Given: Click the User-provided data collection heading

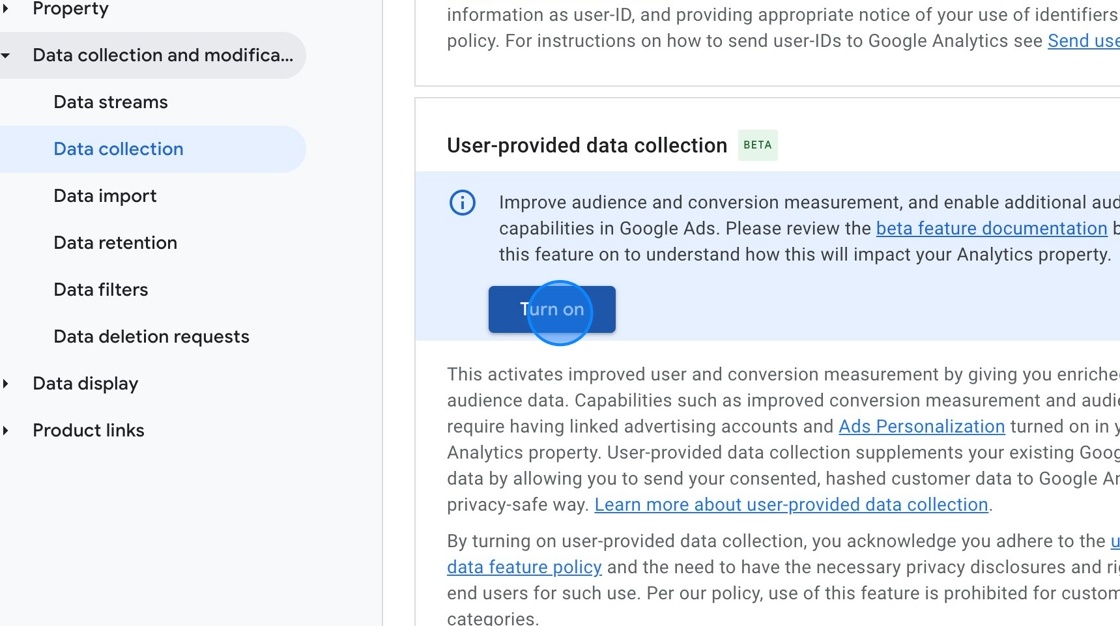Looking at the screenshot, I should point(586,145).
